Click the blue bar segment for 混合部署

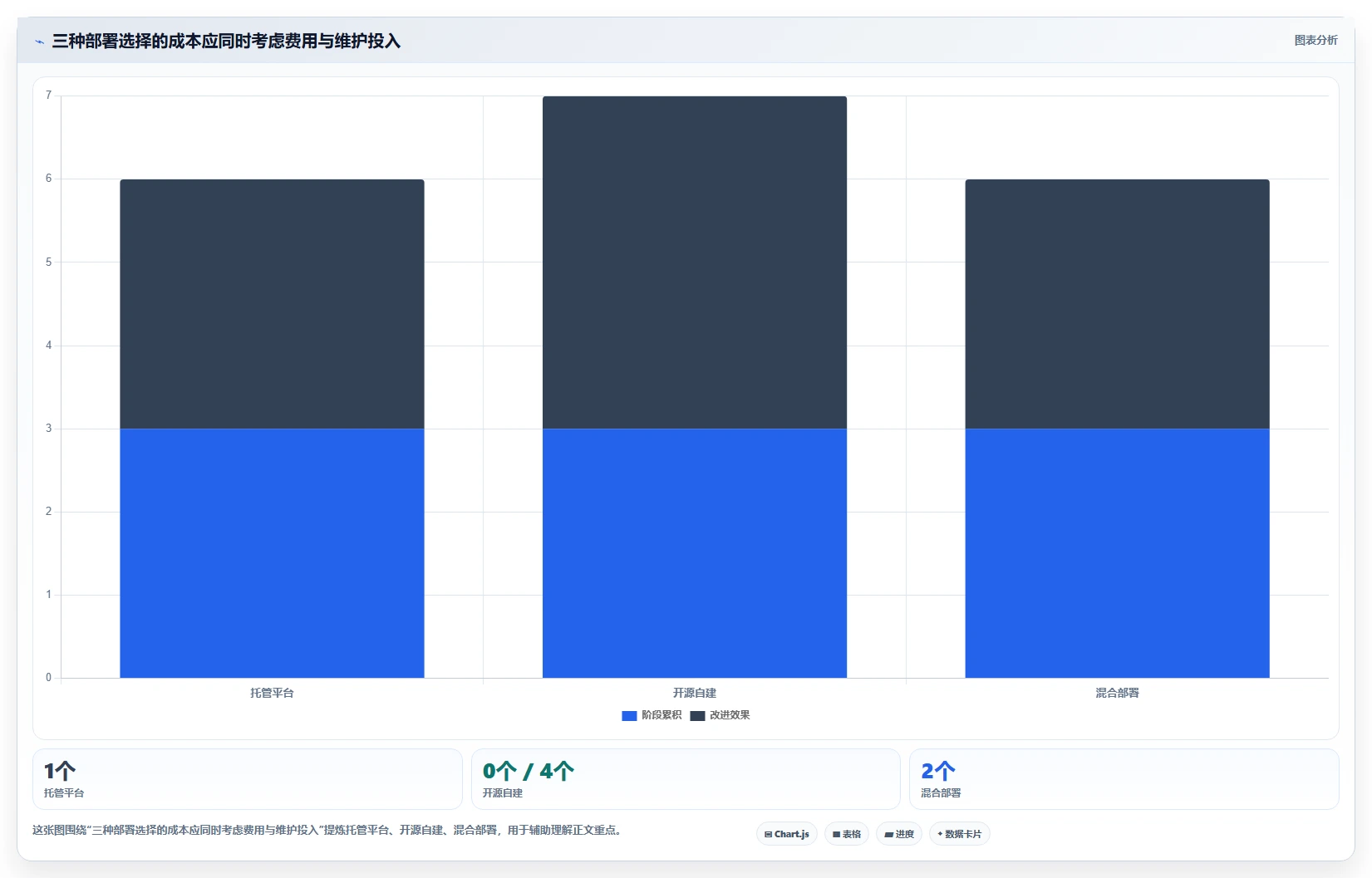pyautogui.click(x=1117, y=553)
